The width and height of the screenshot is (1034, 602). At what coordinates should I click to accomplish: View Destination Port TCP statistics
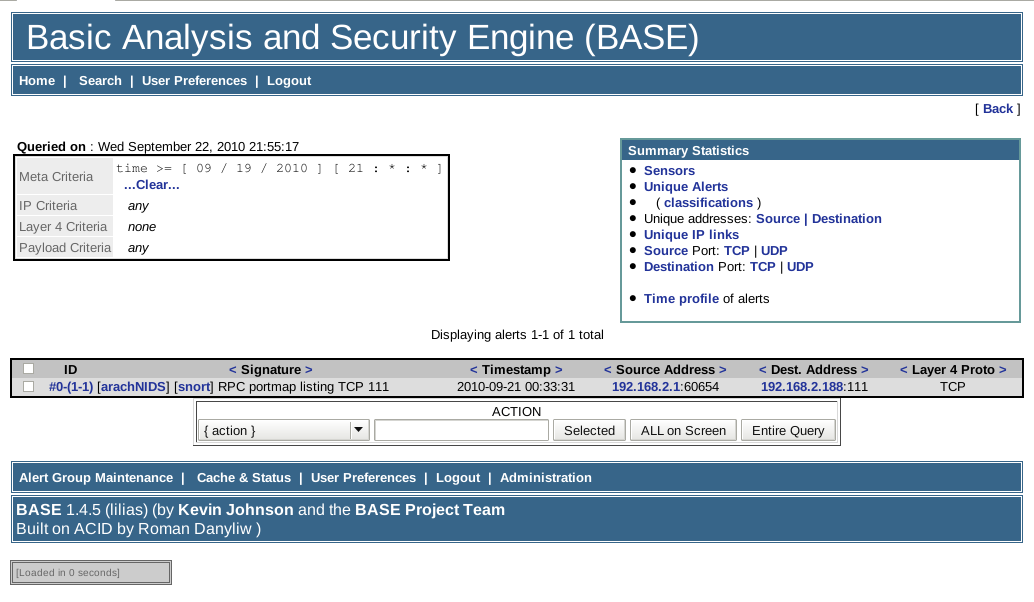(762, 266)
